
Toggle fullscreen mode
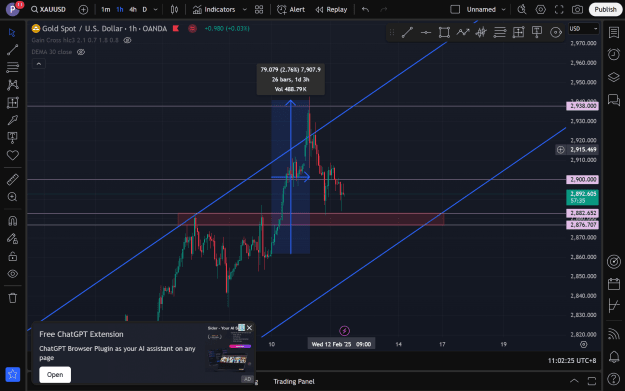(559, 10)
